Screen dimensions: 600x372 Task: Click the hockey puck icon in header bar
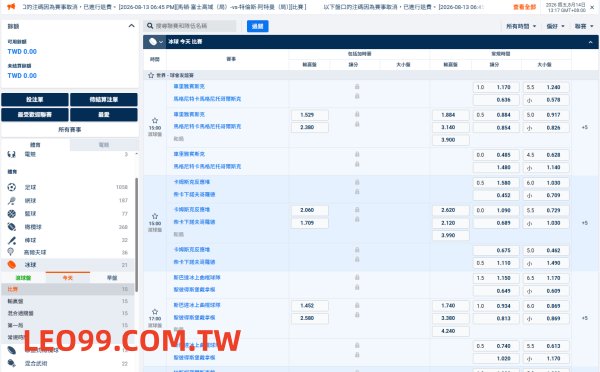(153, 42)
